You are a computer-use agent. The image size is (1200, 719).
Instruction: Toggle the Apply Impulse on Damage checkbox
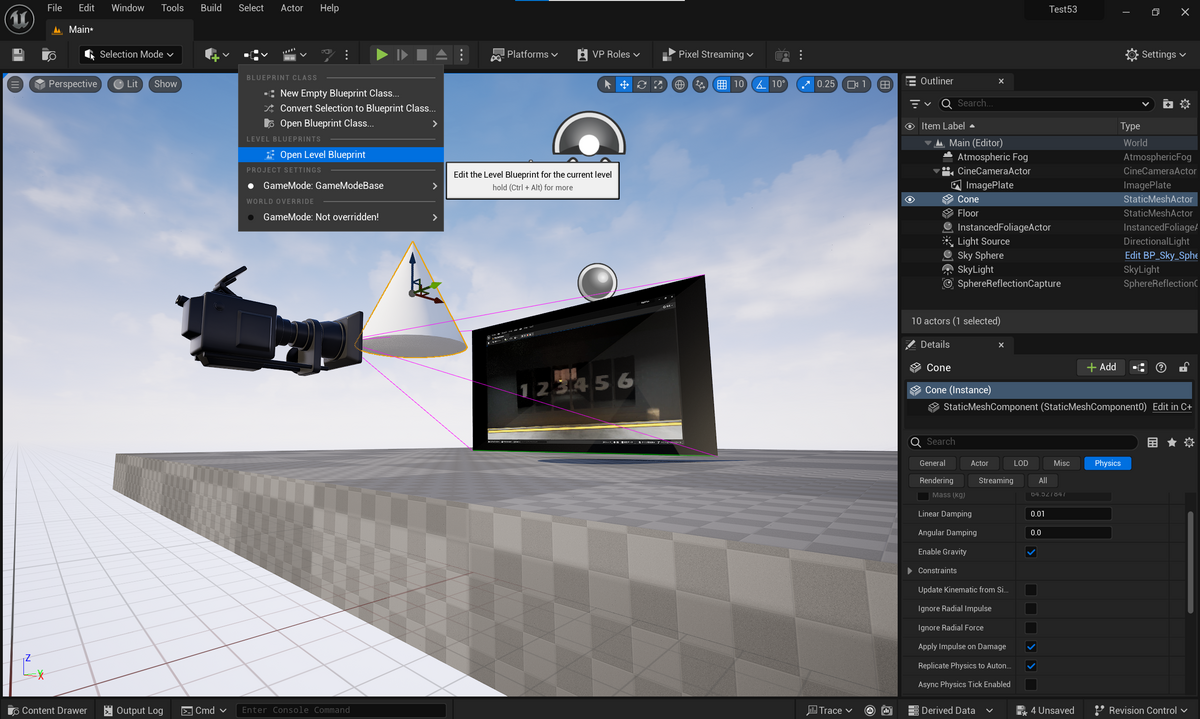point(1031,647)
